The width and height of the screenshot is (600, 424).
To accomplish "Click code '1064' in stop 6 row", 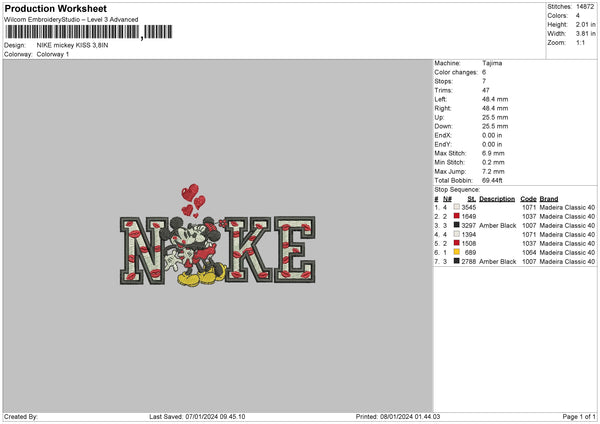I will [x=529, y=253].
